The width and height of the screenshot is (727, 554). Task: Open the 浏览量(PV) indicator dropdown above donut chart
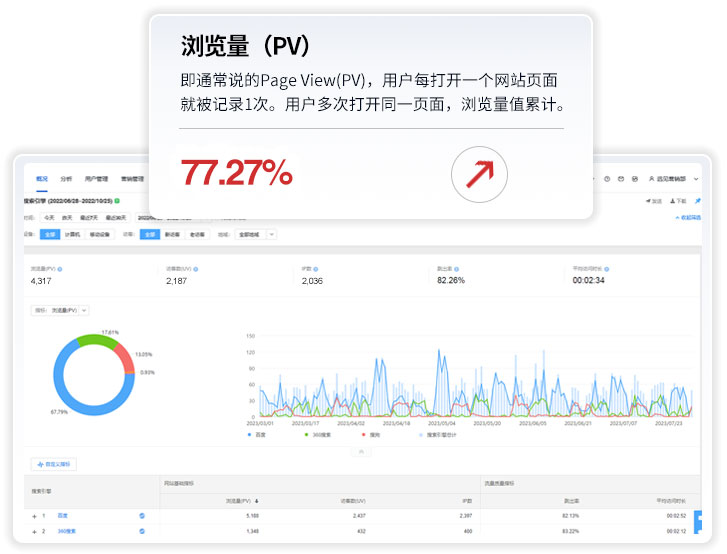point(69,311)
